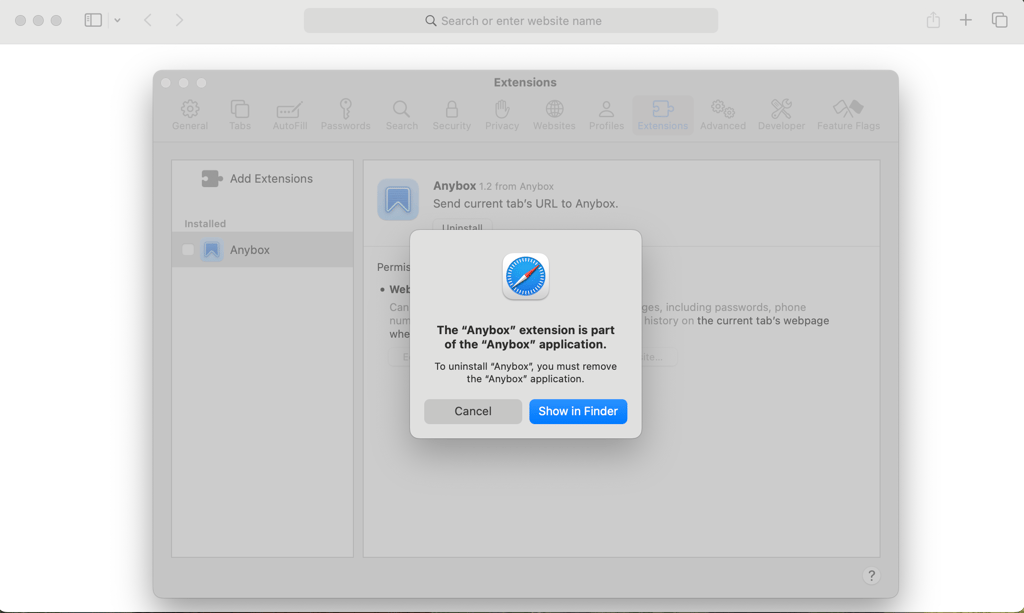Open the sidebar tab group dropdown arrow
1024x613 pixels.
tap(118, 20)
